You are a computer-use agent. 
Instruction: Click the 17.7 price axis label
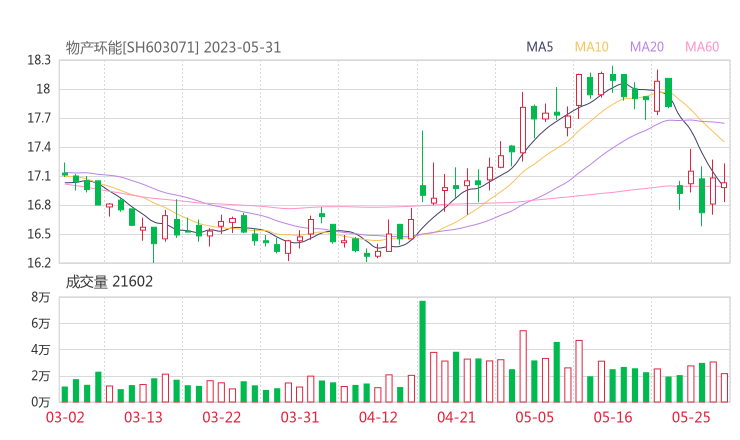tap(39, 118)
